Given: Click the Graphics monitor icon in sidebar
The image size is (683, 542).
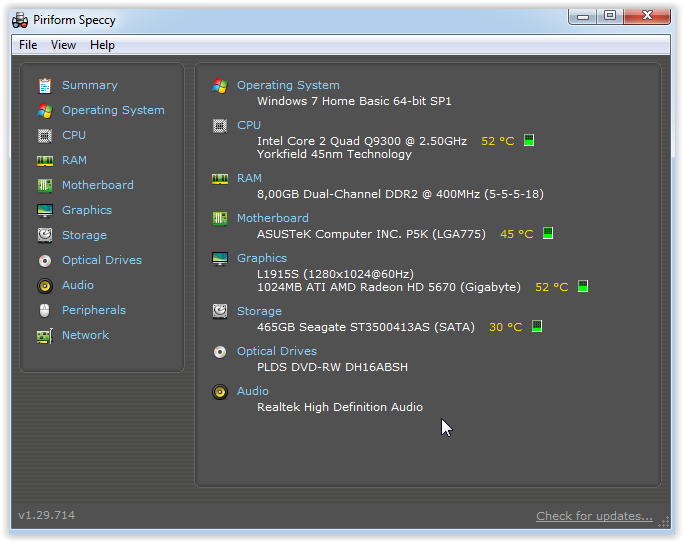Looking at the screenshot, I should [45, 211].
